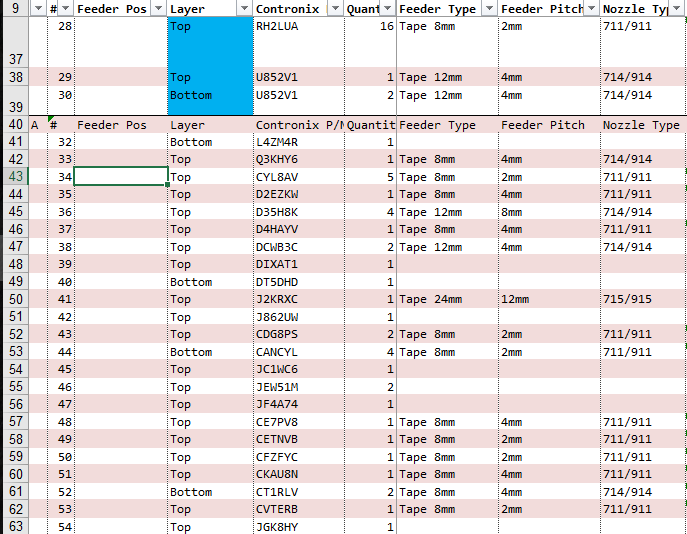Select row header 50

tap(15, 299)
